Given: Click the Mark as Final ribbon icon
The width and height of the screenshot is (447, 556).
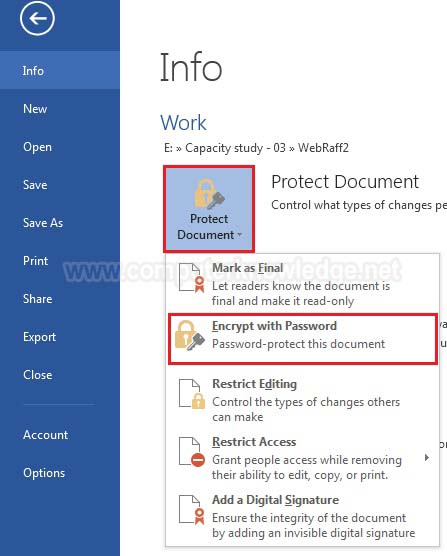Looking at the screenshot, I should pyautogui.click(x=192, y=278).
